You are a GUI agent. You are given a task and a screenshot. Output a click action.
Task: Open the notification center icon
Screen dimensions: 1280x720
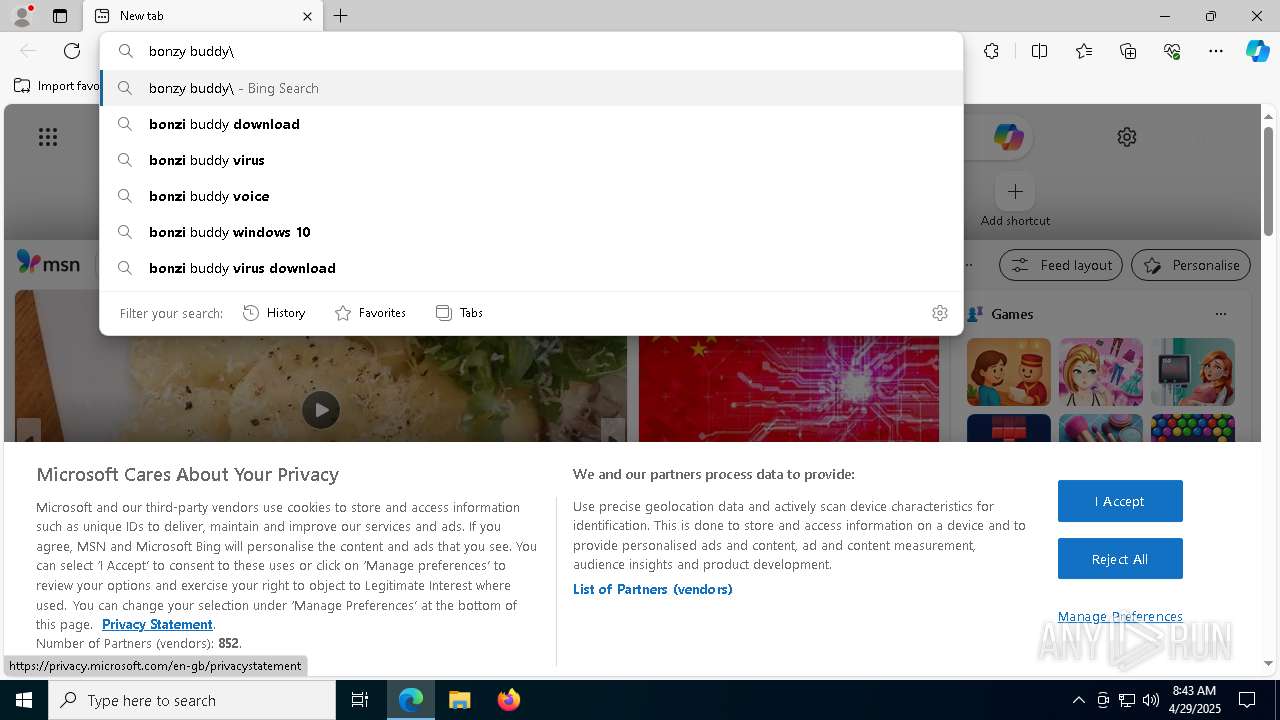pyautogui.click(x=1247, y=700)
